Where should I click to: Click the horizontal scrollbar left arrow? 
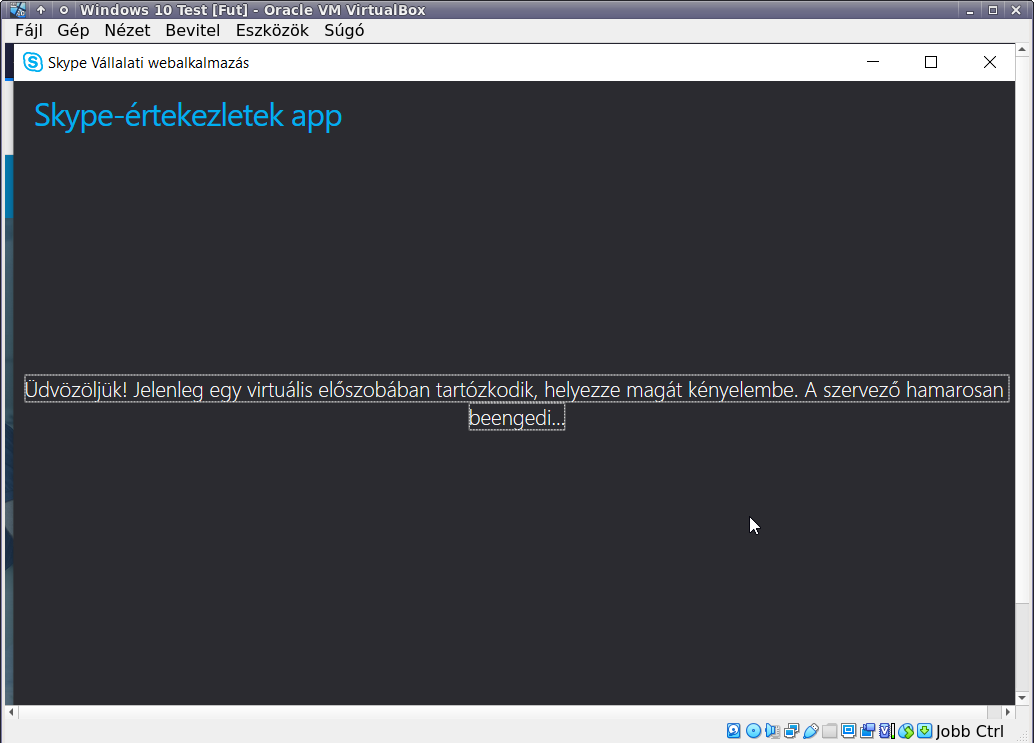pyautogui.click(x=11, y=712)
